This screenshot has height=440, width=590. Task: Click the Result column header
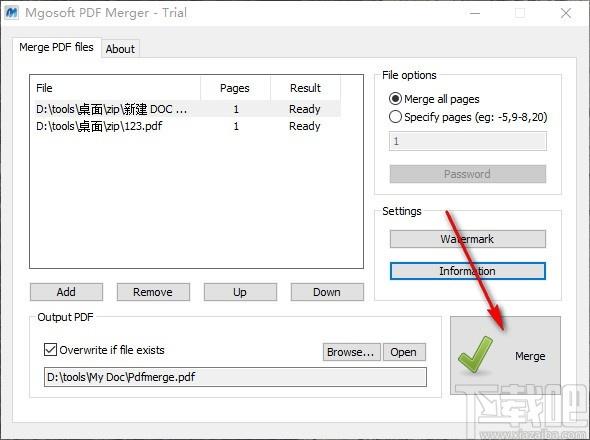click(x=305, y=88)
